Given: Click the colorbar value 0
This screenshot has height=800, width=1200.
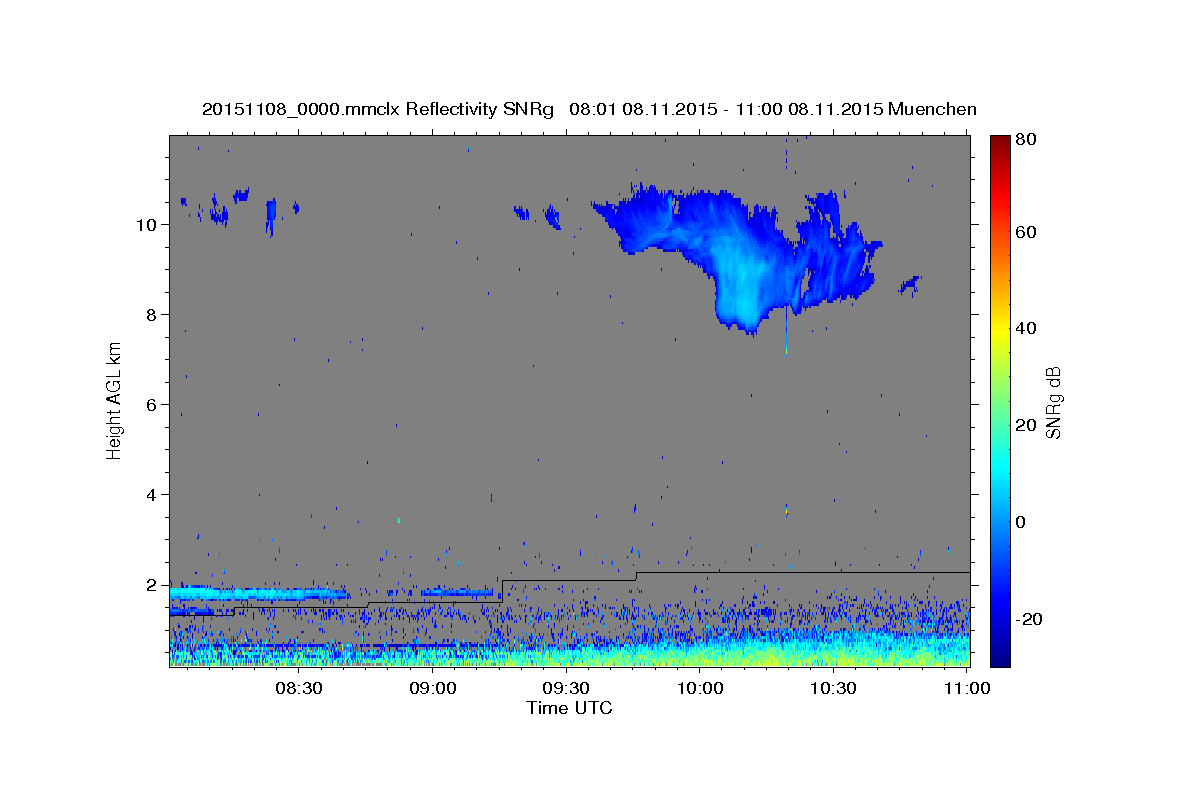Looking at the screenshot, I should 1023,522.
